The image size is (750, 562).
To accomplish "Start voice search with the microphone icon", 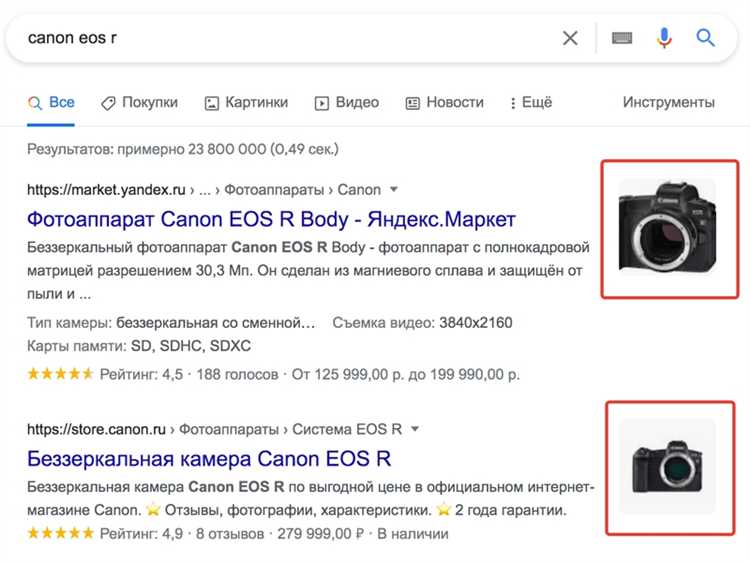I will pyautogui.click(x=664, y=38).
